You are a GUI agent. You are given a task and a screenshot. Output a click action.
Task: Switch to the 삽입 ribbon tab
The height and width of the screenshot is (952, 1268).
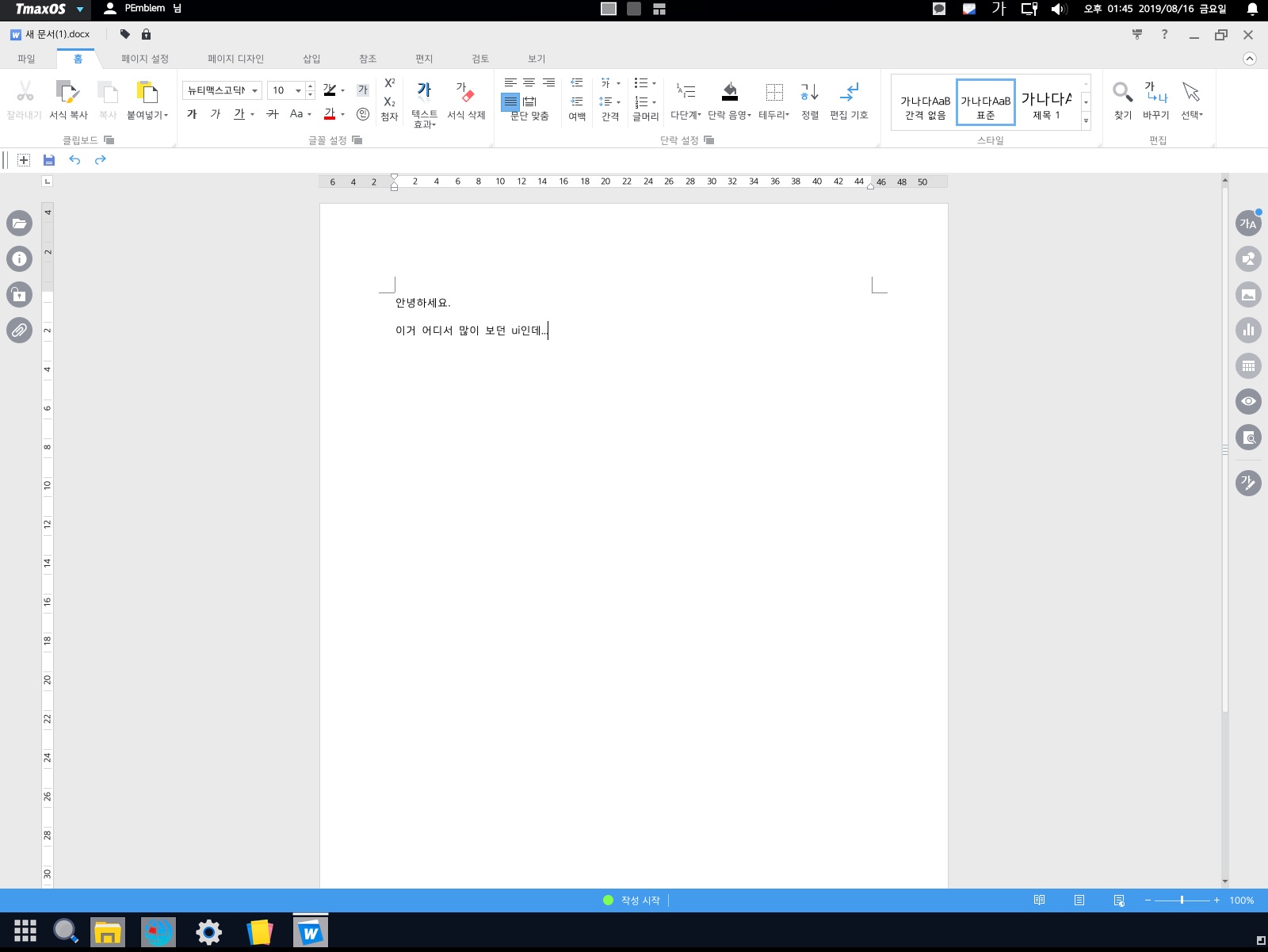click(311, 59)
